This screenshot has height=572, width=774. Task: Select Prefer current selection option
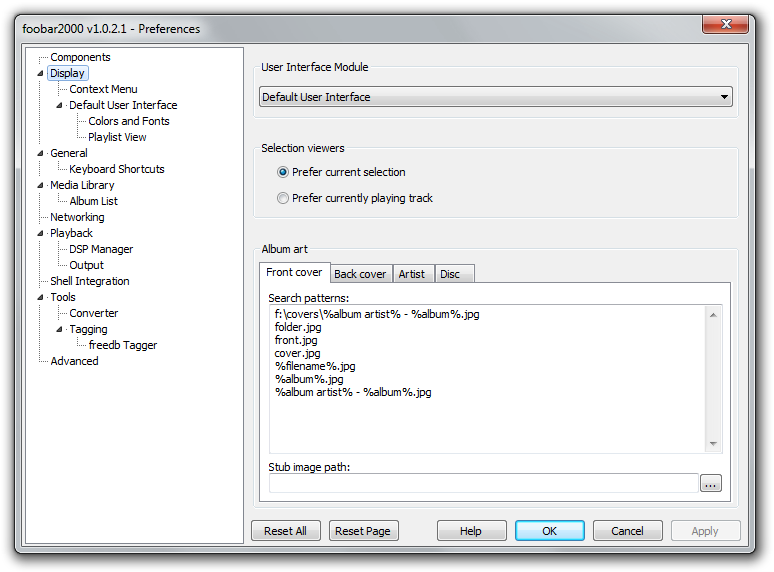283,172
